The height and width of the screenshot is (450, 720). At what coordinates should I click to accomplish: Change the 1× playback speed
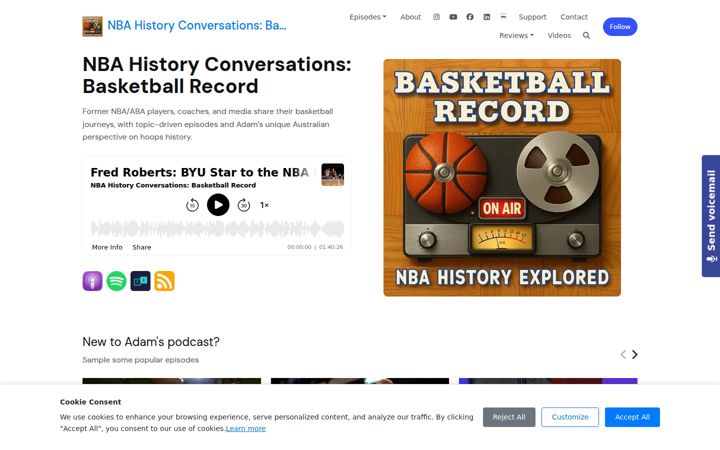pos(264,205)
